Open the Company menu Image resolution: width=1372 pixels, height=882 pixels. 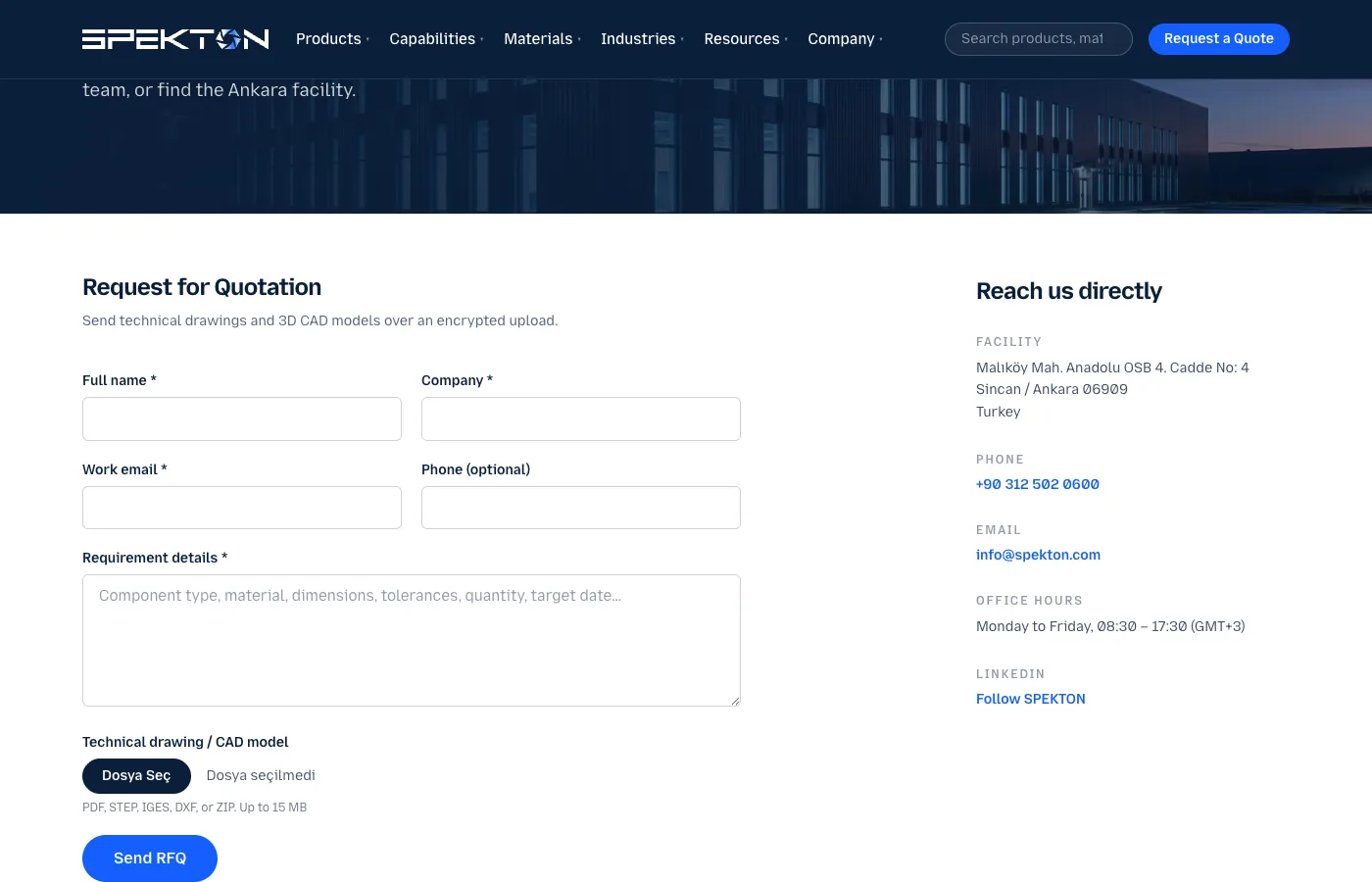point(845,39)
